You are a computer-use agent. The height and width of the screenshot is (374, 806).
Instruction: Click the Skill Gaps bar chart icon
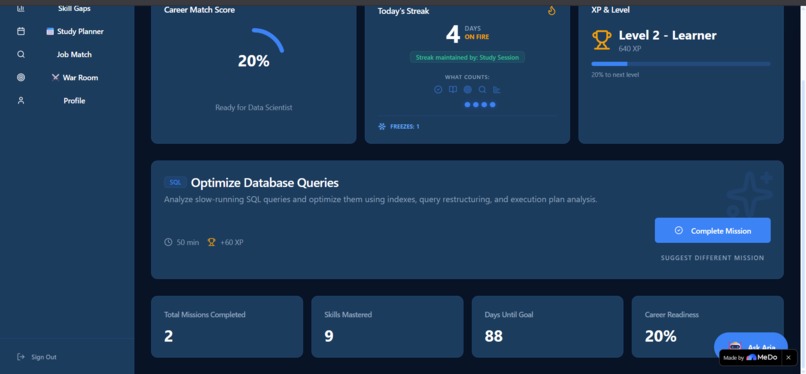point(21,8)
